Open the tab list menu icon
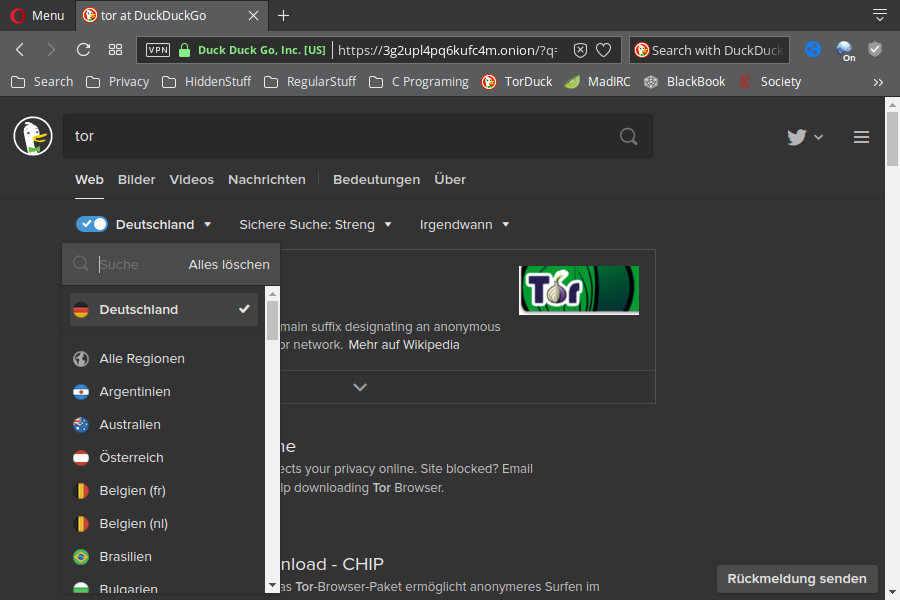Viewport: 900px width, 600px height. 879,15
